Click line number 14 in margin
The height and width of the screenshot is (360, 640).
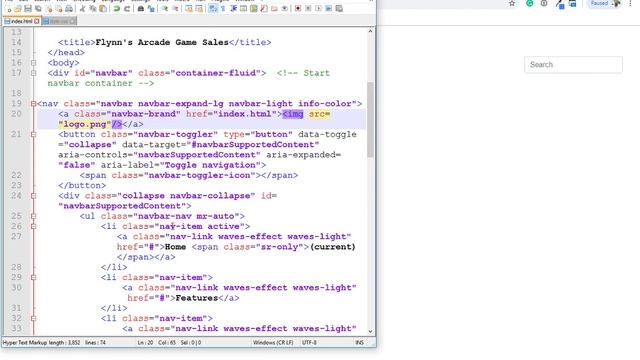point(16,42)
